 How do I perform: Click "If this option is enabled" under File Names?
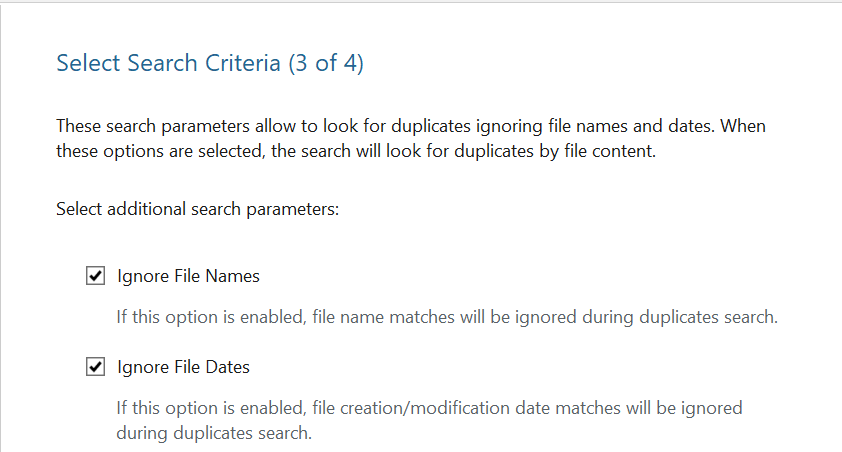(199, 318)
